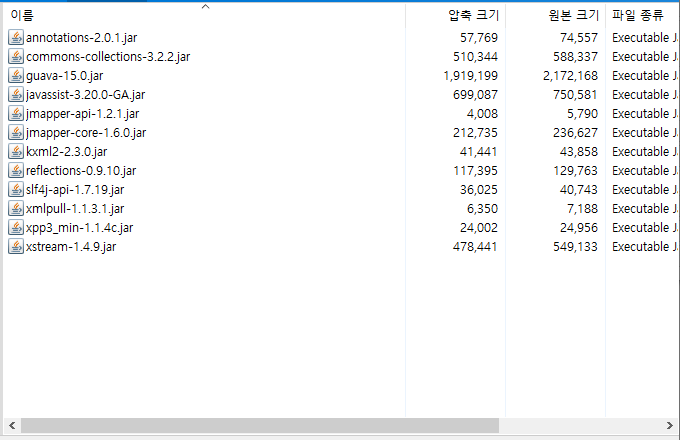Select file name reflections-0.9.10.jar
Viewport: 680px width, 440px height.
[81, 171]
